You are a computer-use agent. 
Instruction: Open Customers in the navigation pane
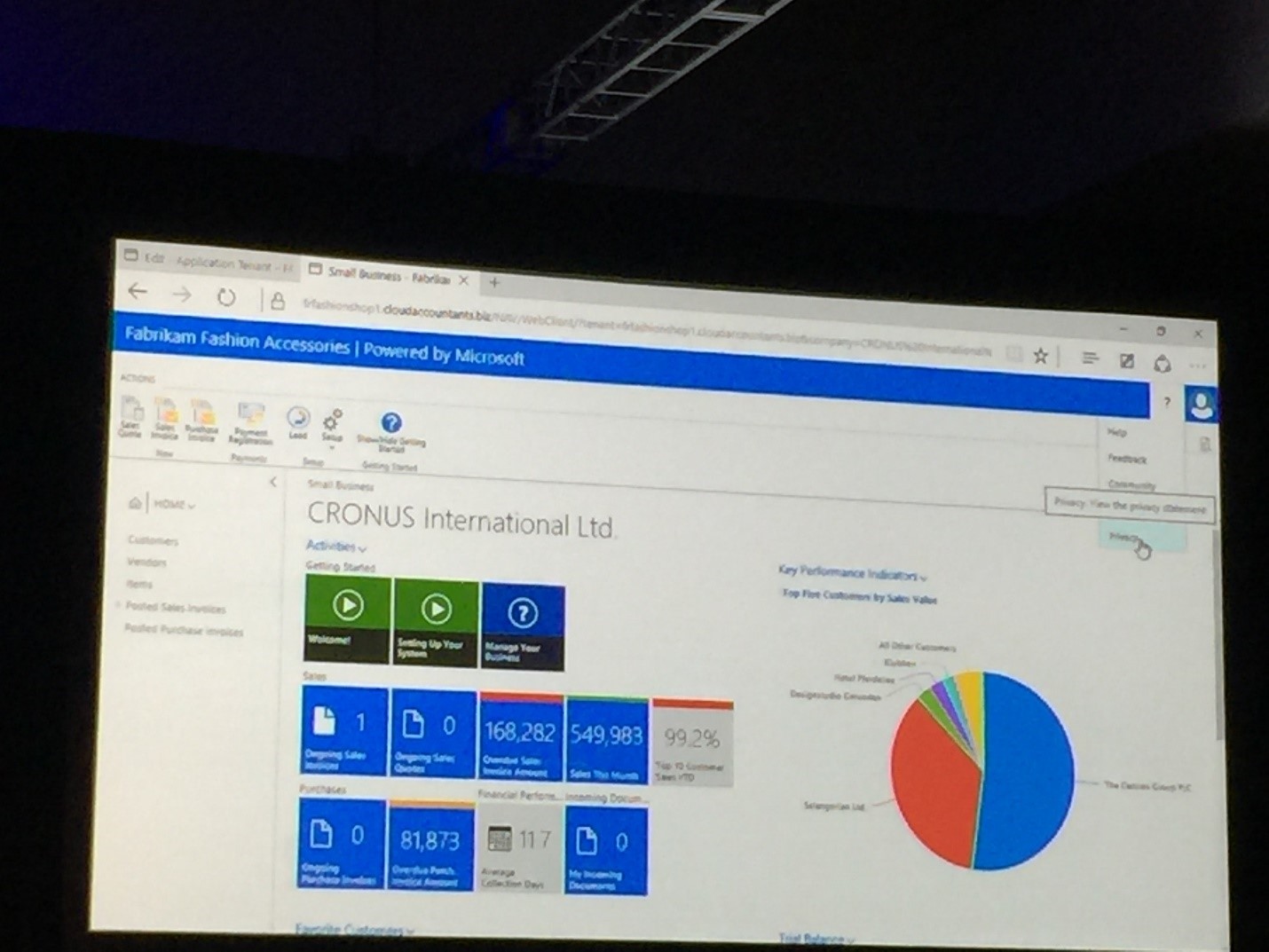coord(153,540)
